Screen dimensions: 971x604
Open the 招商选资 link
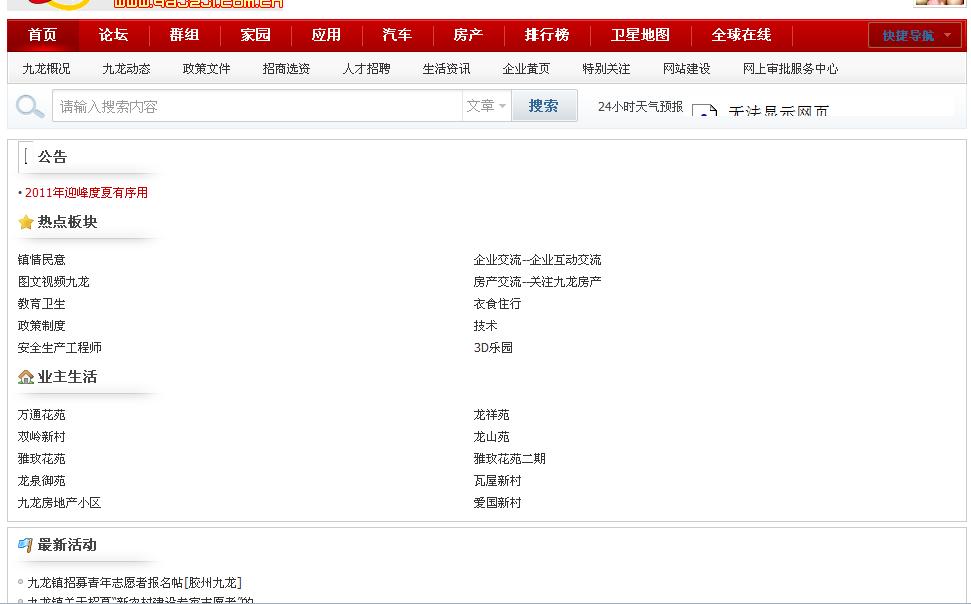286,69
